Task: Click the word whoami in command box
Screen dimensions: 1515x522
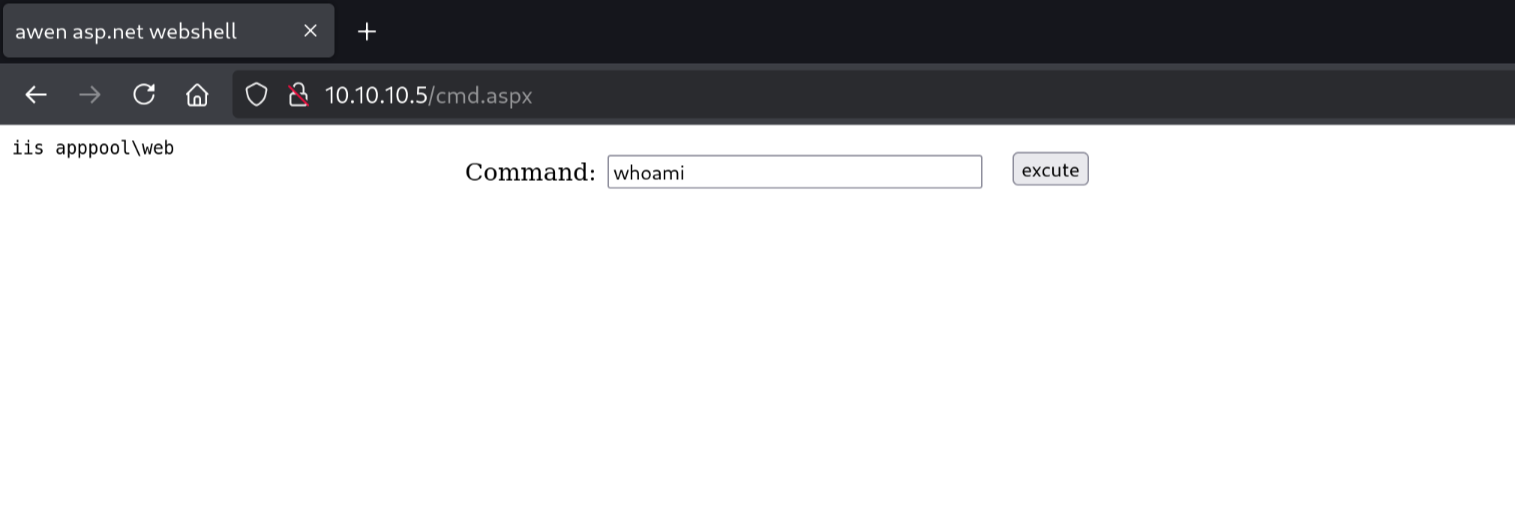Action: 649,173
